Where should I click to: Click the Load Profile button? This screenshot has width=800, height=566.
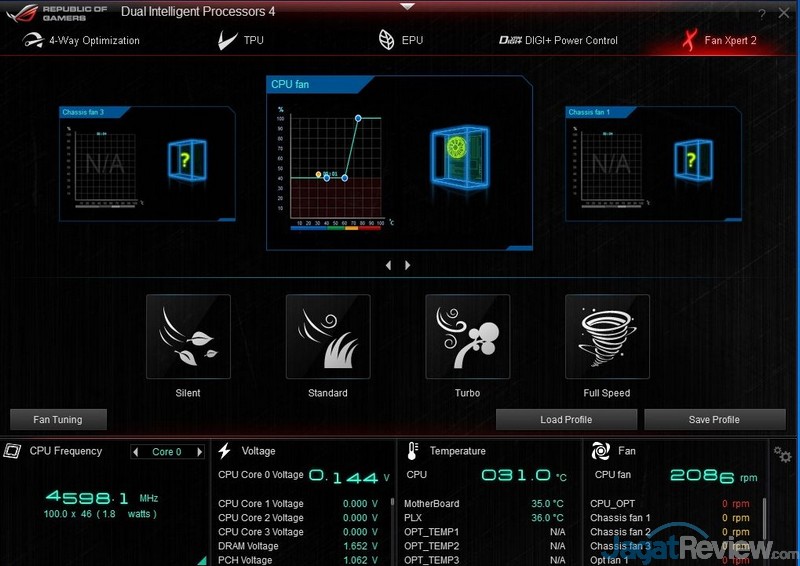click(x=566, y=420)
